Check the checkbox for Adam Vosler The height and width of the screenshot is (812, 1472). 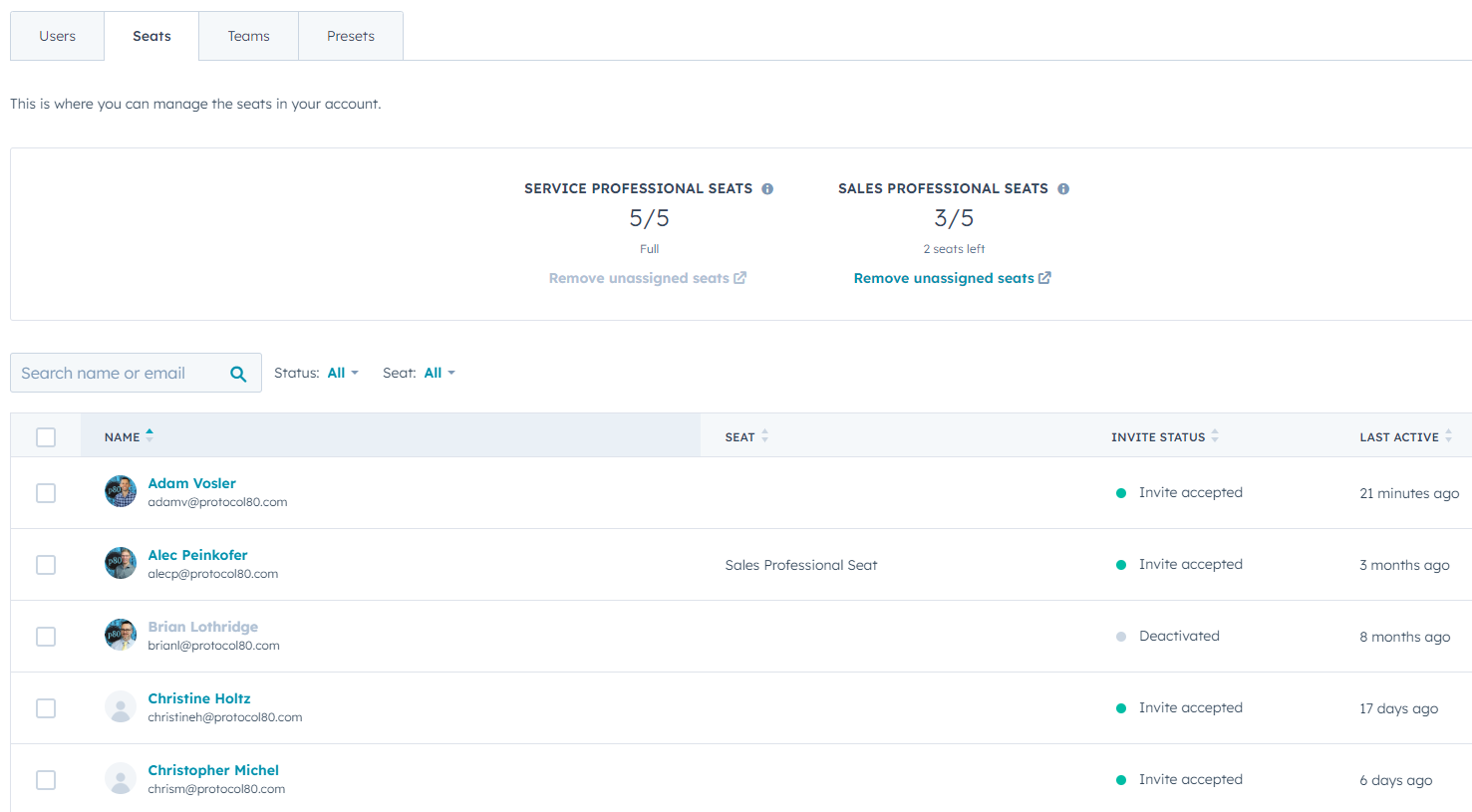pyautogui.click(x=45, y=492)
